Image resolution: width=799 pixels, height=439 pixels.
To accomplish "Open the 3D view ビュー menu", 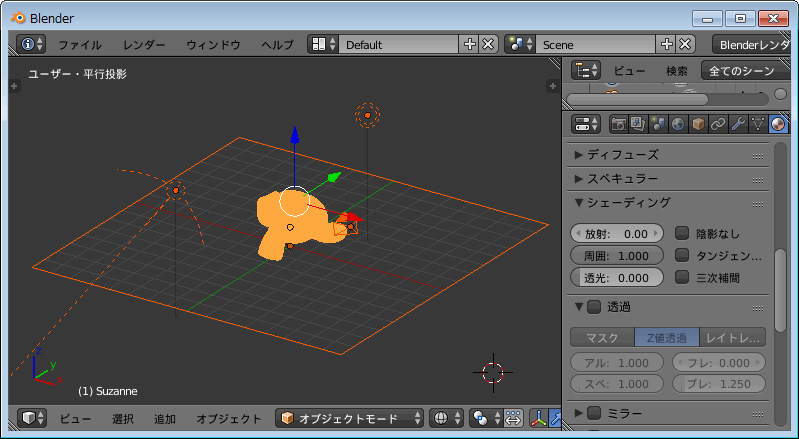I will [75, 419].
